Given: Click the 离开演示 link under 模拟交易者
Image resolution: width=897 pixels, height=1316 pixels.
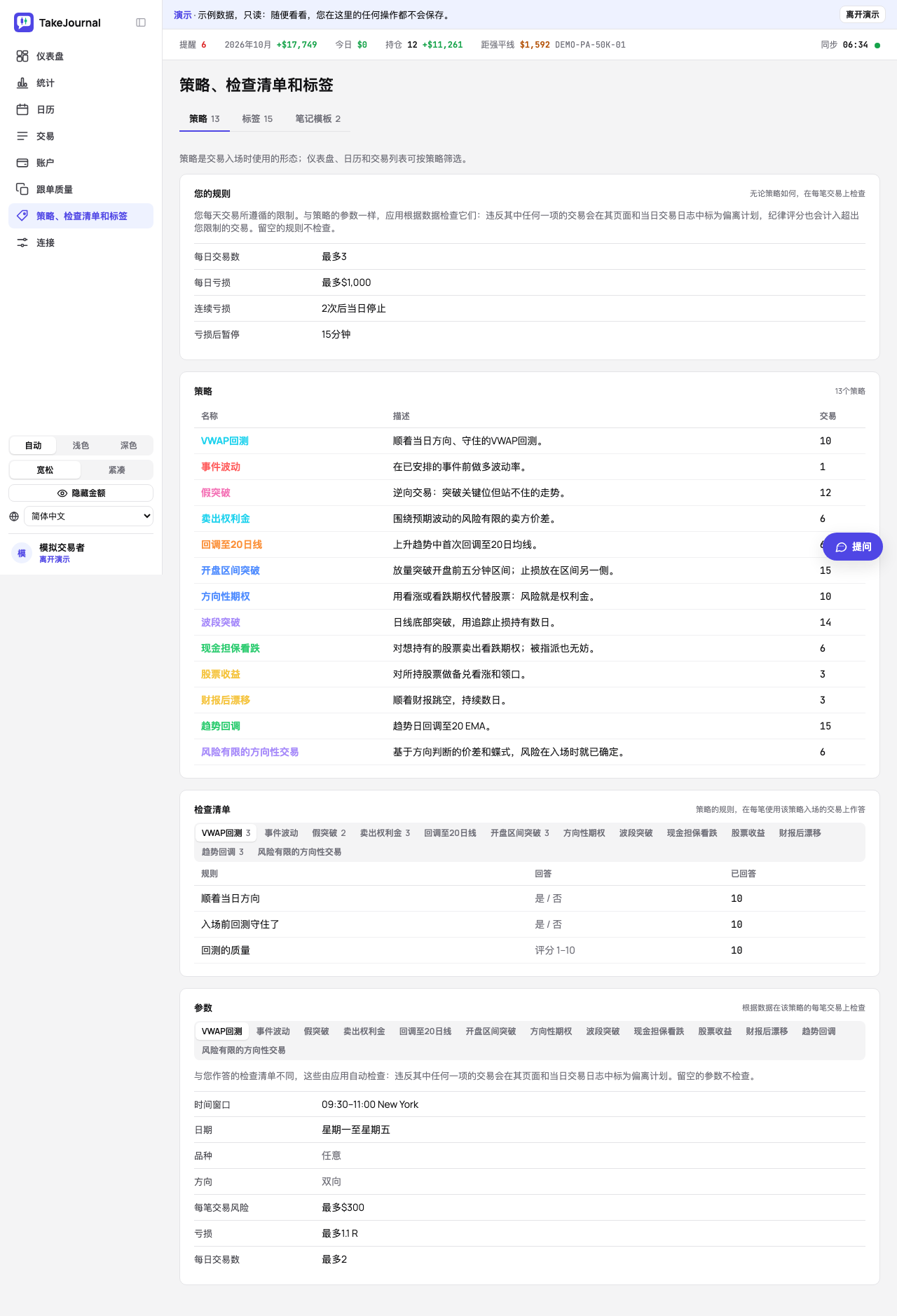Looking at the screenshot, I should (54, 559).
